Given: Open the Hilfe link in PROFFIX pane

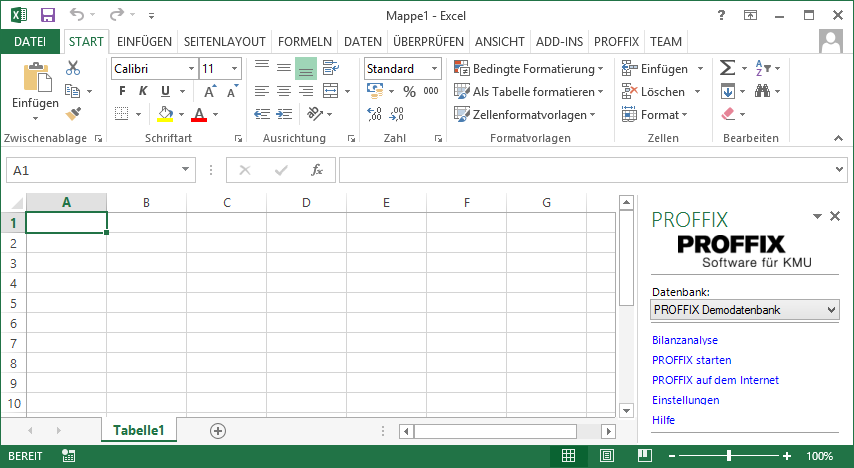Looking at the screenshot, I should [x=663, y=420].
